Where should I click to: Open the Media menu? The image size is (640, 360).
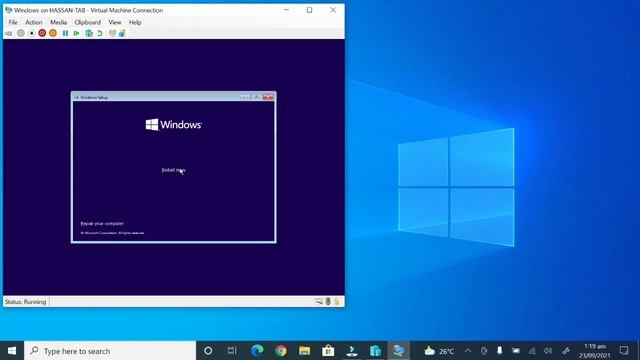point(58,22)
